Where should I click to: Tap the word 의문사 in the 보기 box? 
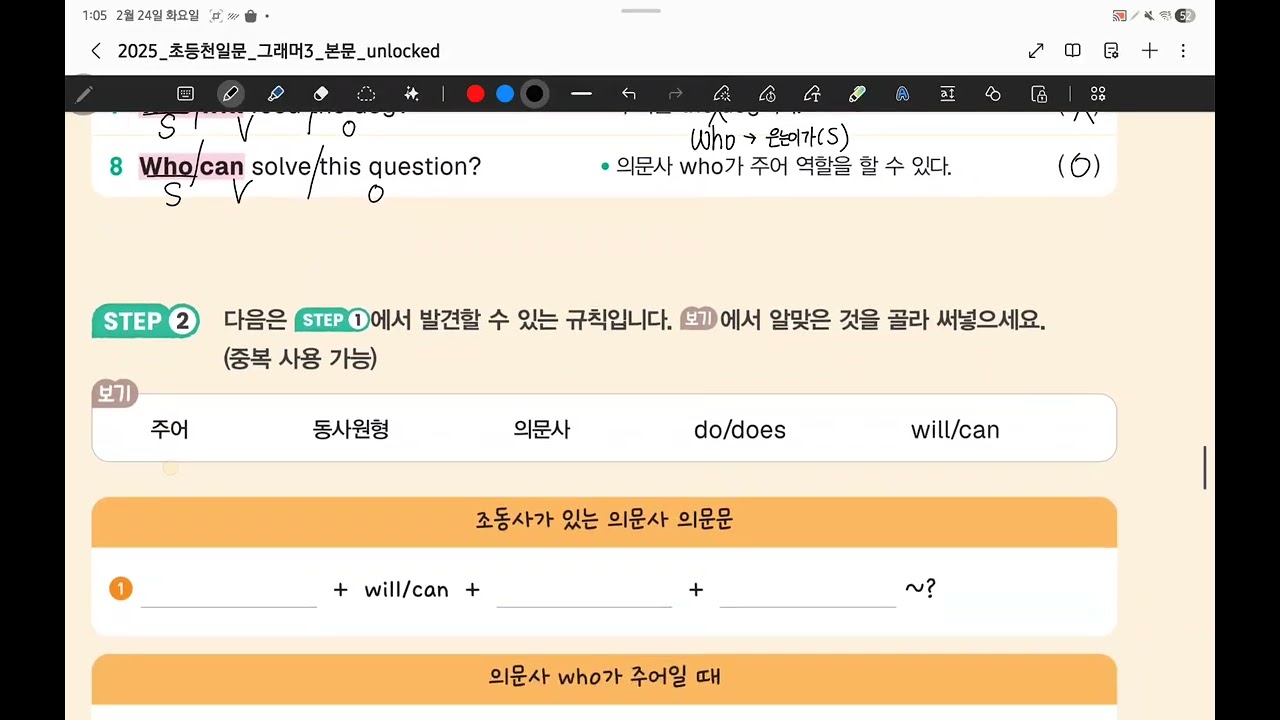pyautogui.click(x=542, y=430)
